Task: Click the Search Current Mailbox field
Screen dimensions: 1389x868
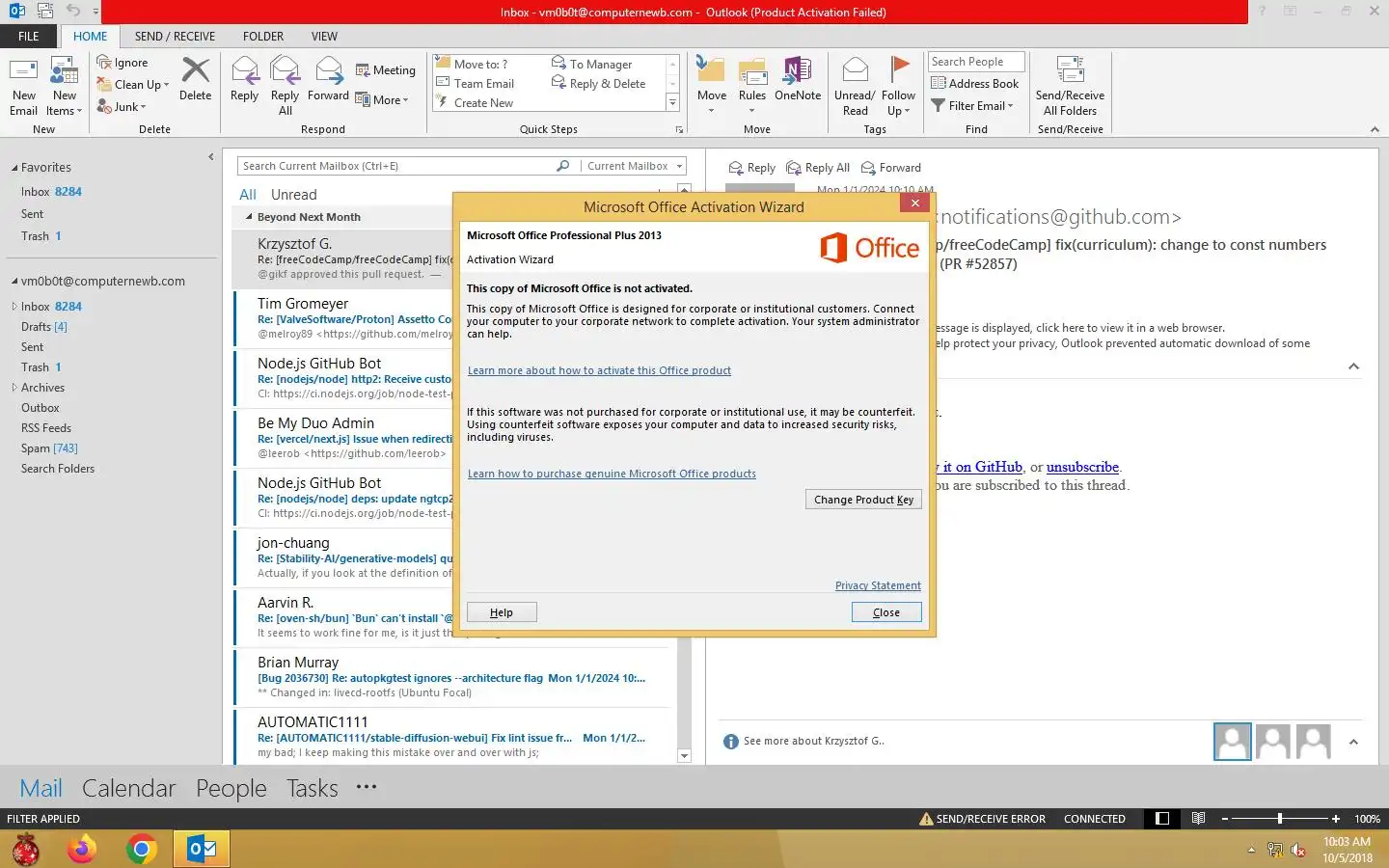Action: click(x=395, y=166)
